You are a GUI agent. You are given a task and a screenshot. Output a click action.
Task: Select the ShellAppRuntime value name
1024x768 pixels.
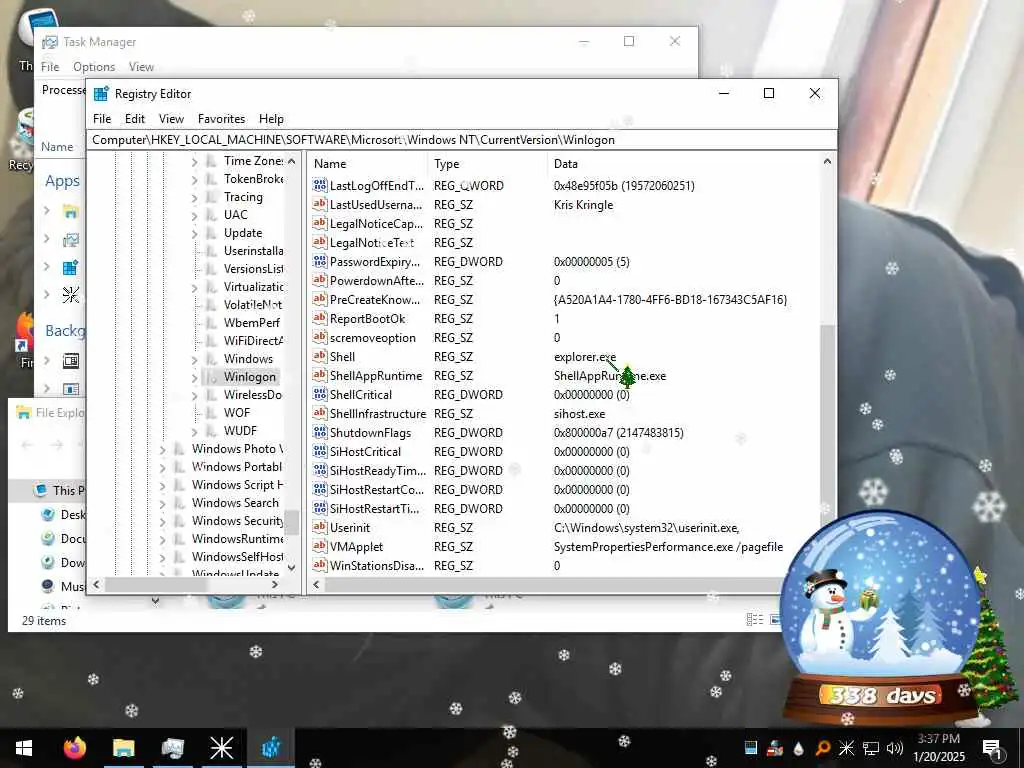tap(376, 376)
